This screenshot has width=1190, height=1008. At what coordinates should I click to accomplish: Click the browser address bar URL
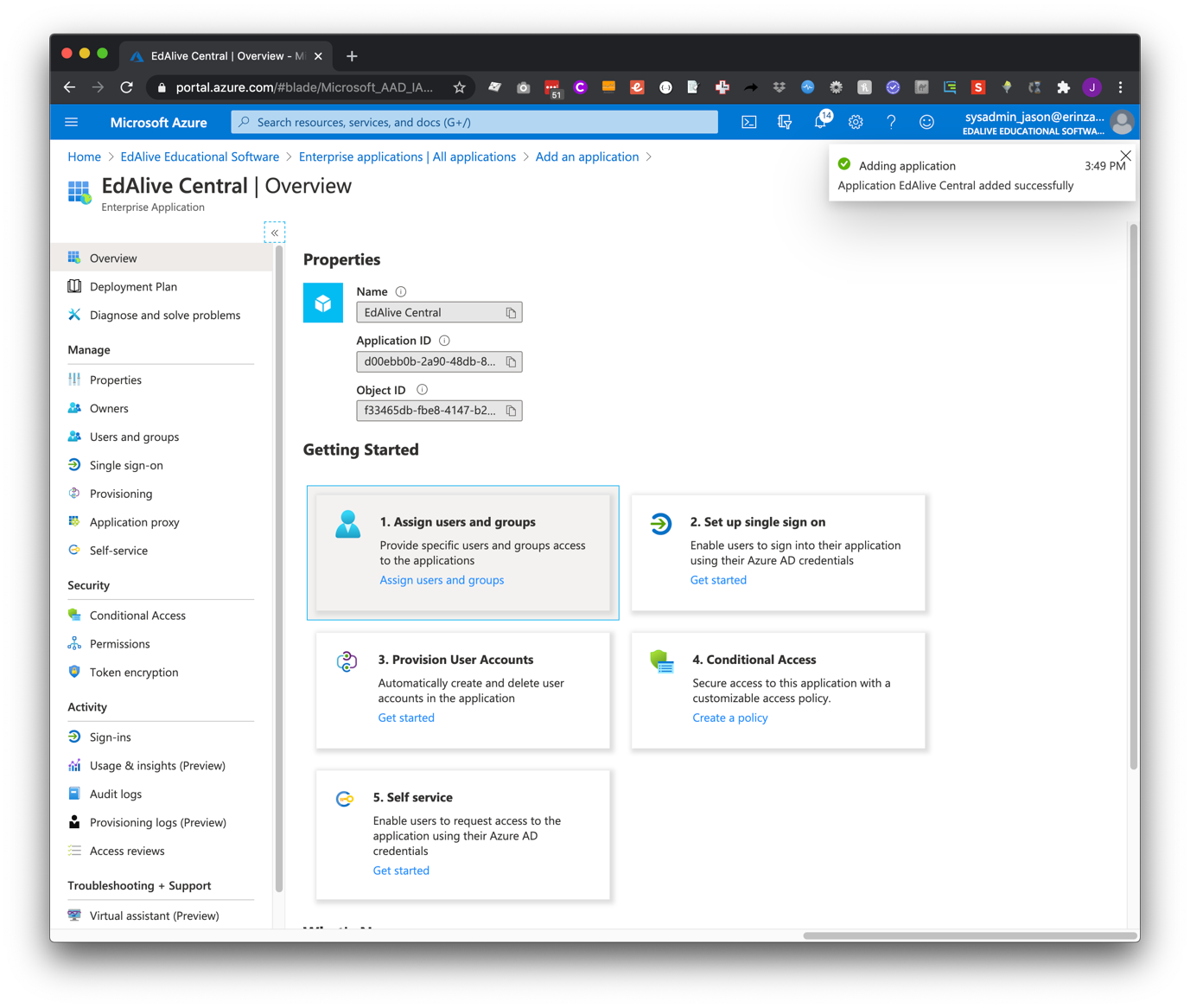(304, 87)
